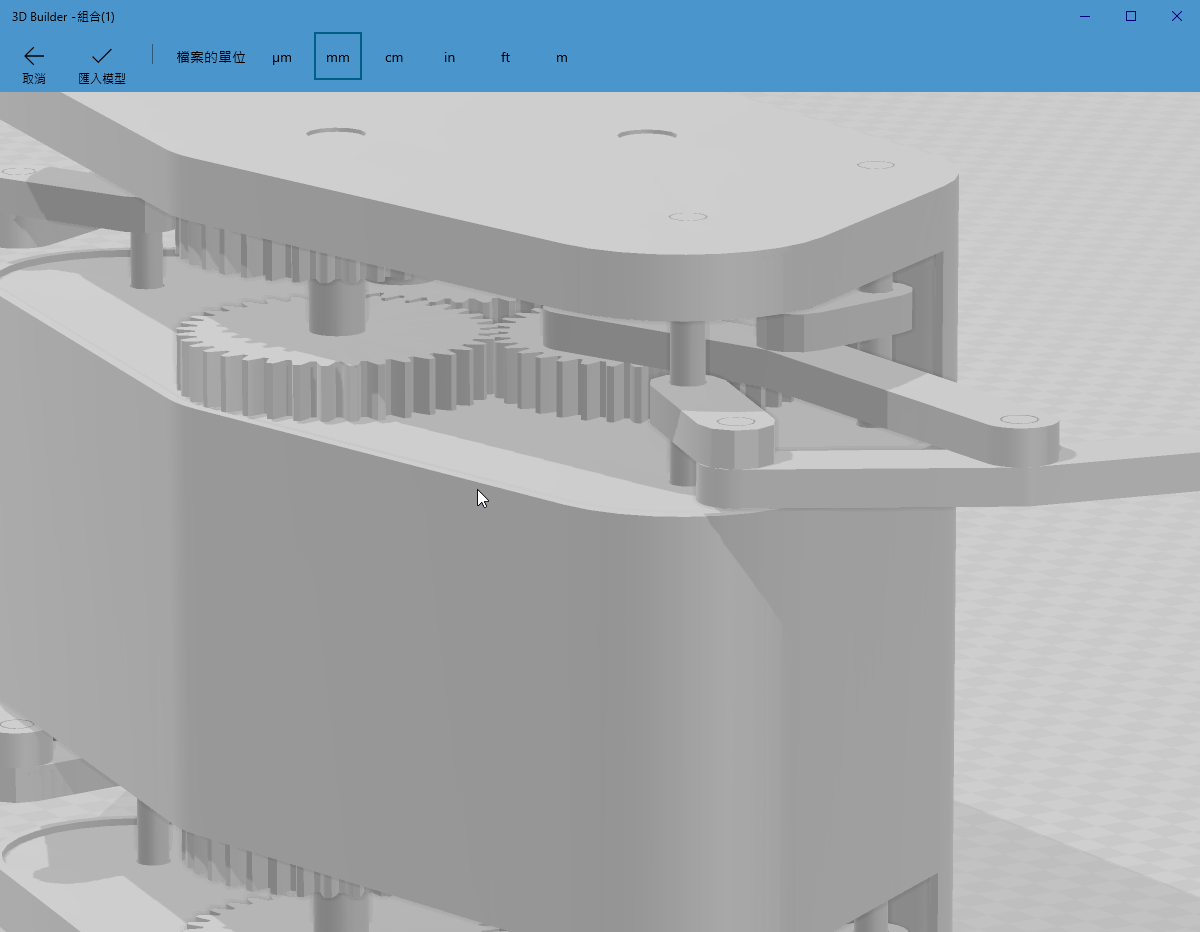Click the checkered build plate at right

pyautogui.click(x=1080, y=650)
